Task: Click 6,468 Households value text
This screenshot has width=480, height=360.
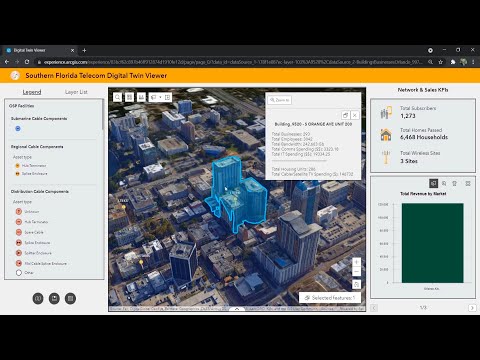Action: (424, 137)
